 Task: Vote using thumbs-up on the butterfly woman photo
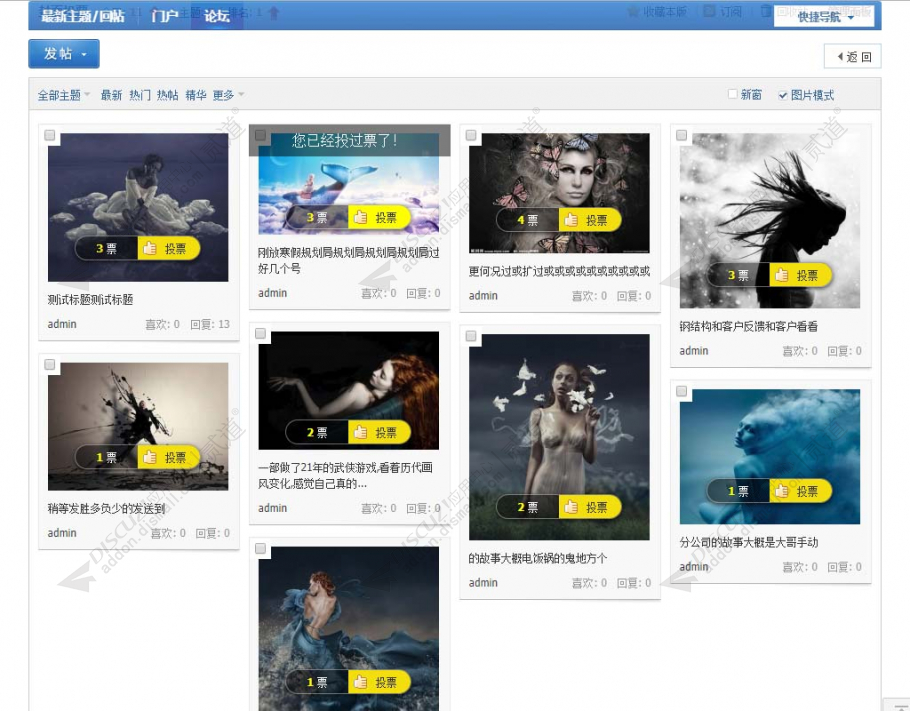(590, 220)
